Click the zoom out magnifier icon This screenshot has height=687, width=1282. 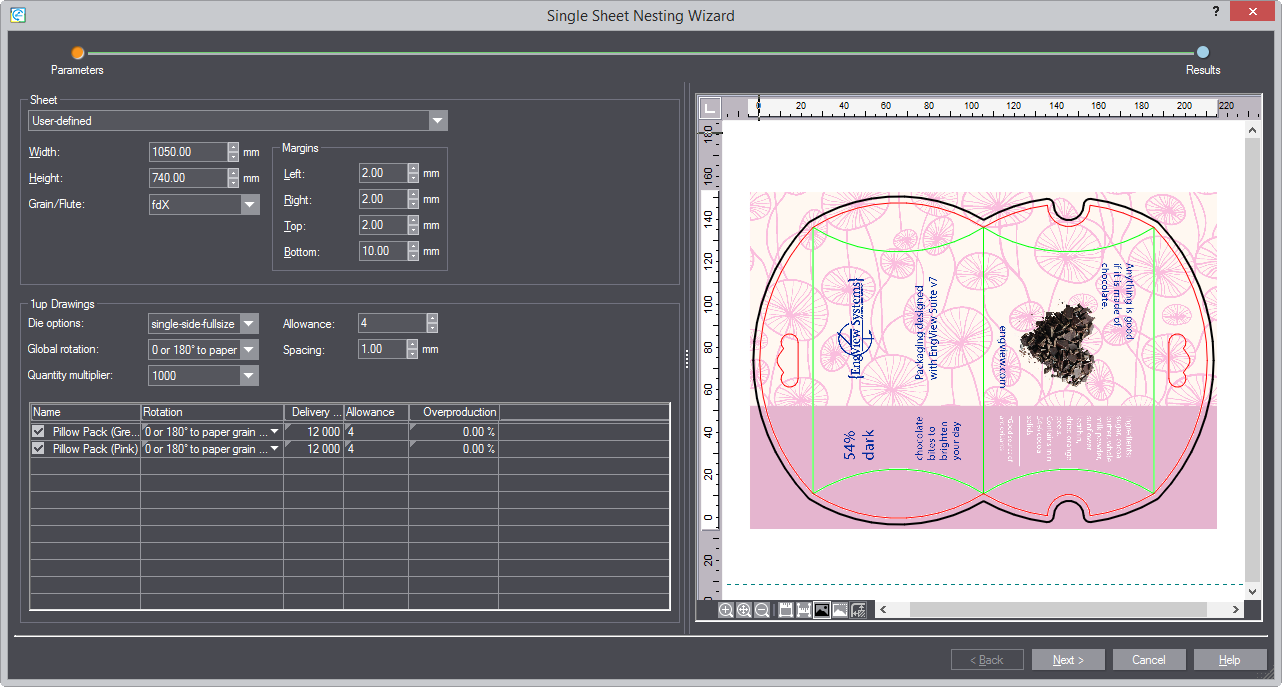point(762,610)
